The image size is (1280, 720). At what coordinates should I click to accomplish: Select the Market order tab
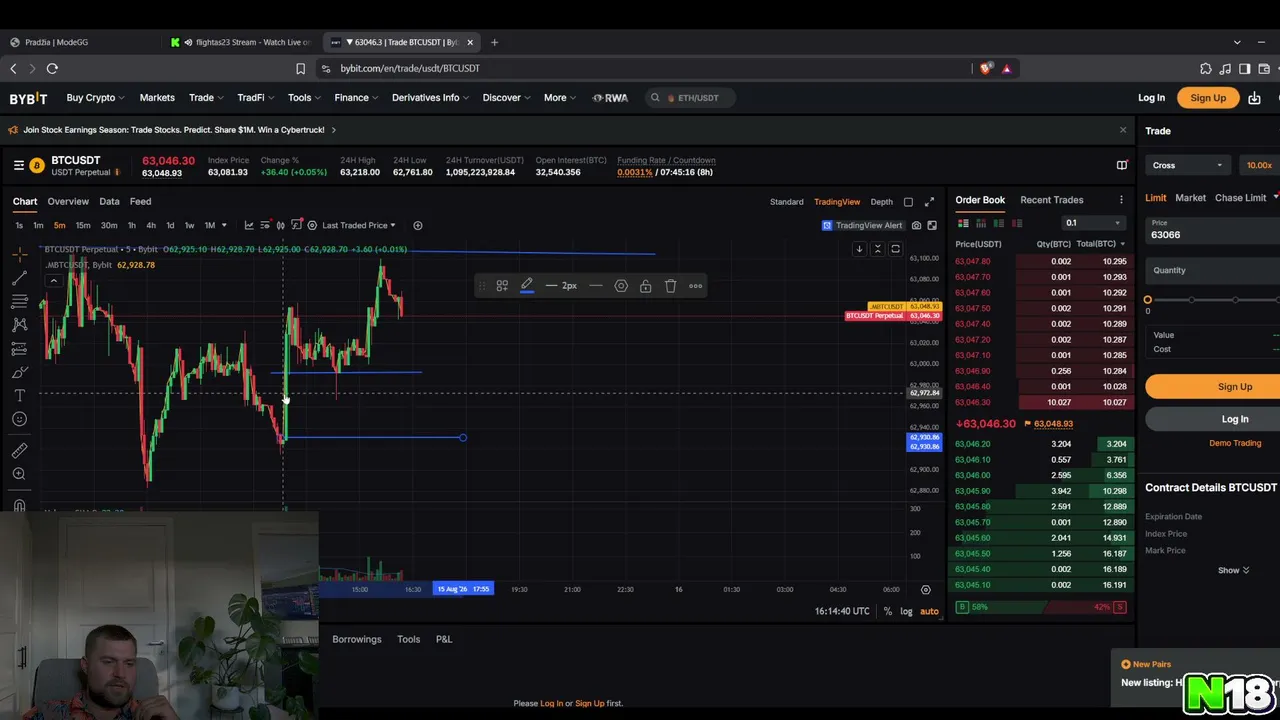click(x=1190, y=198)
